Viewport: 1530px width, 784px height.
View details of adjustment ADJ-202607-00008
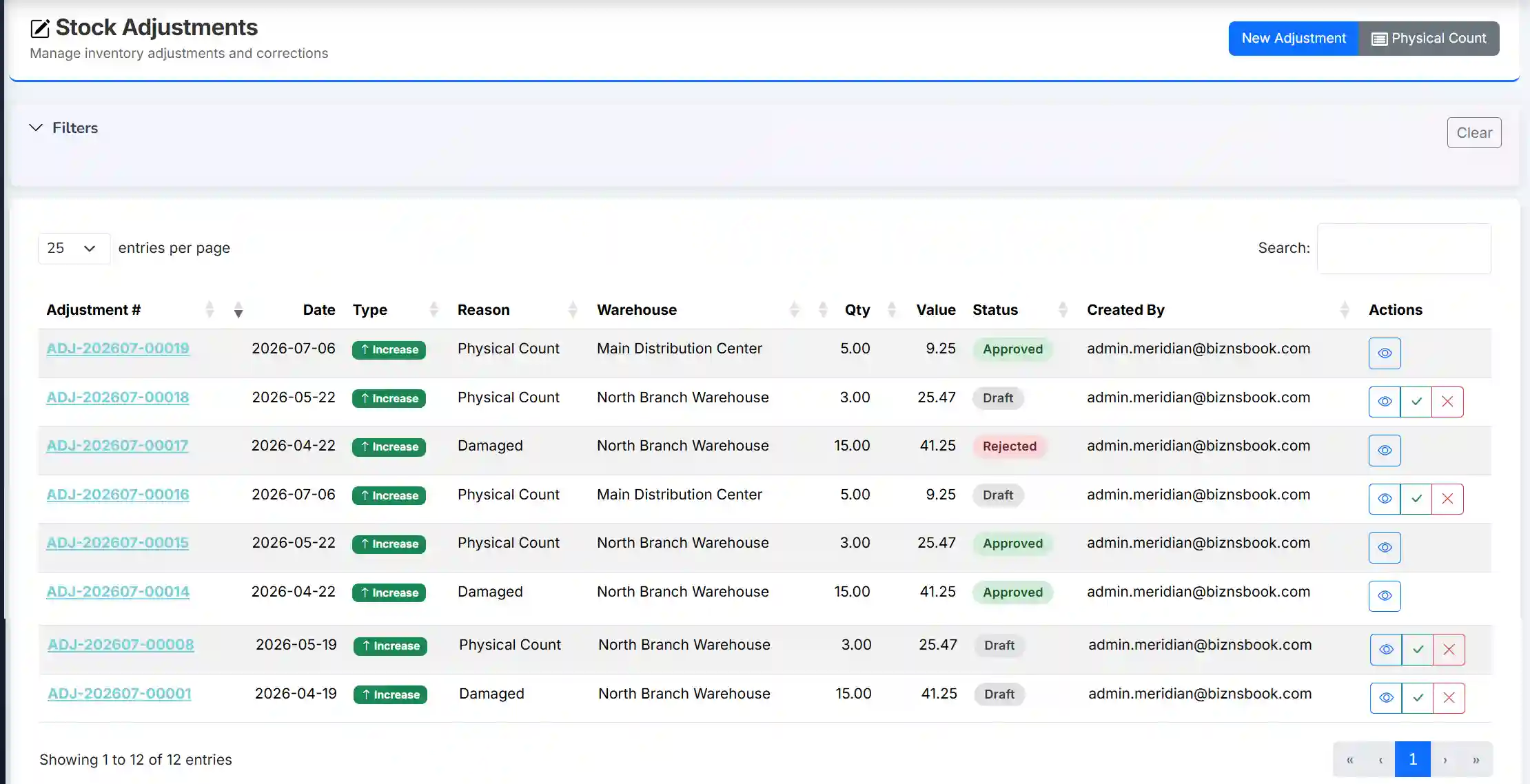pos(1386,650)
